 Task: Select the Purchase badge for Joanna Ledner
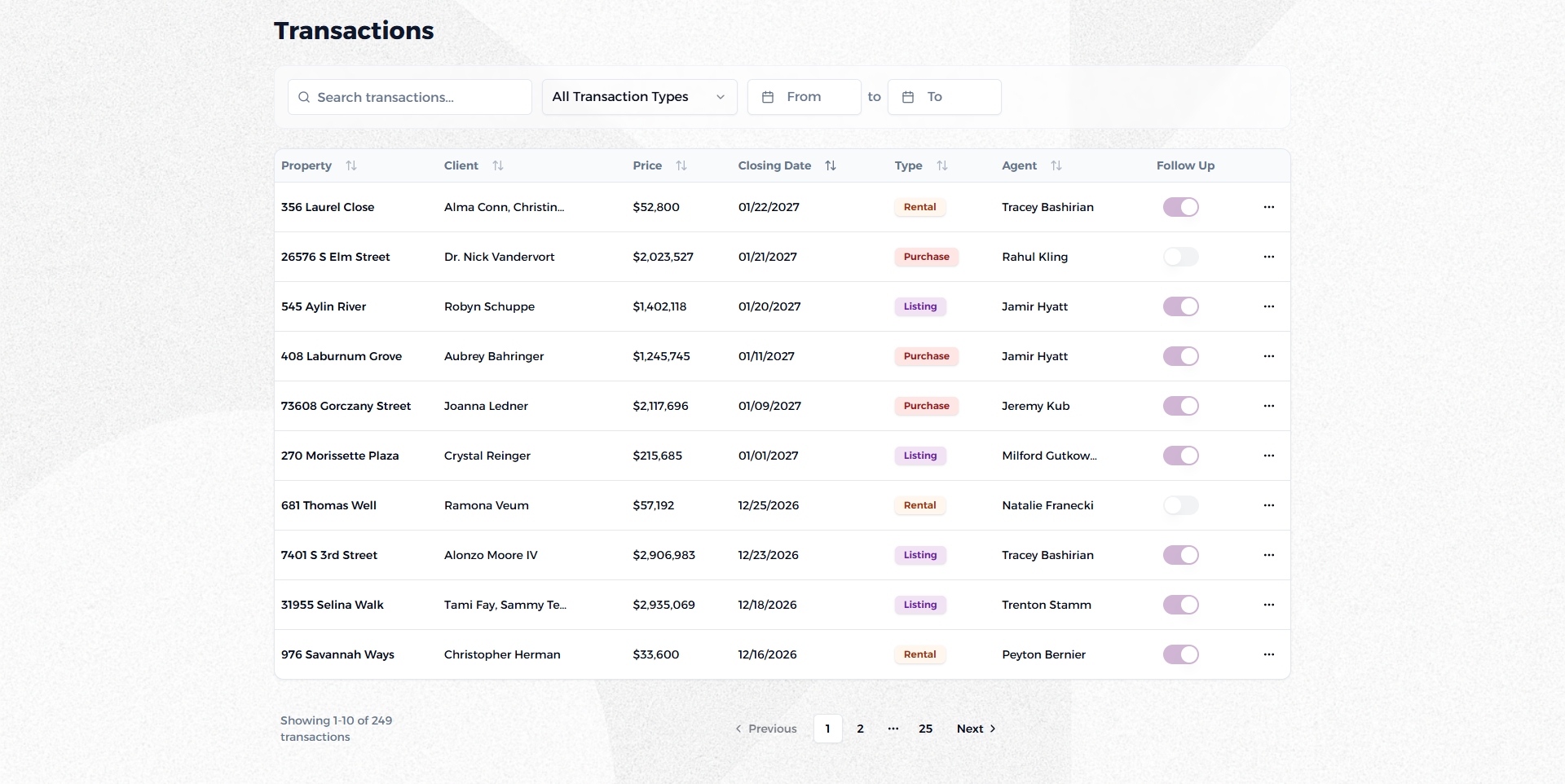click(926, 406)
